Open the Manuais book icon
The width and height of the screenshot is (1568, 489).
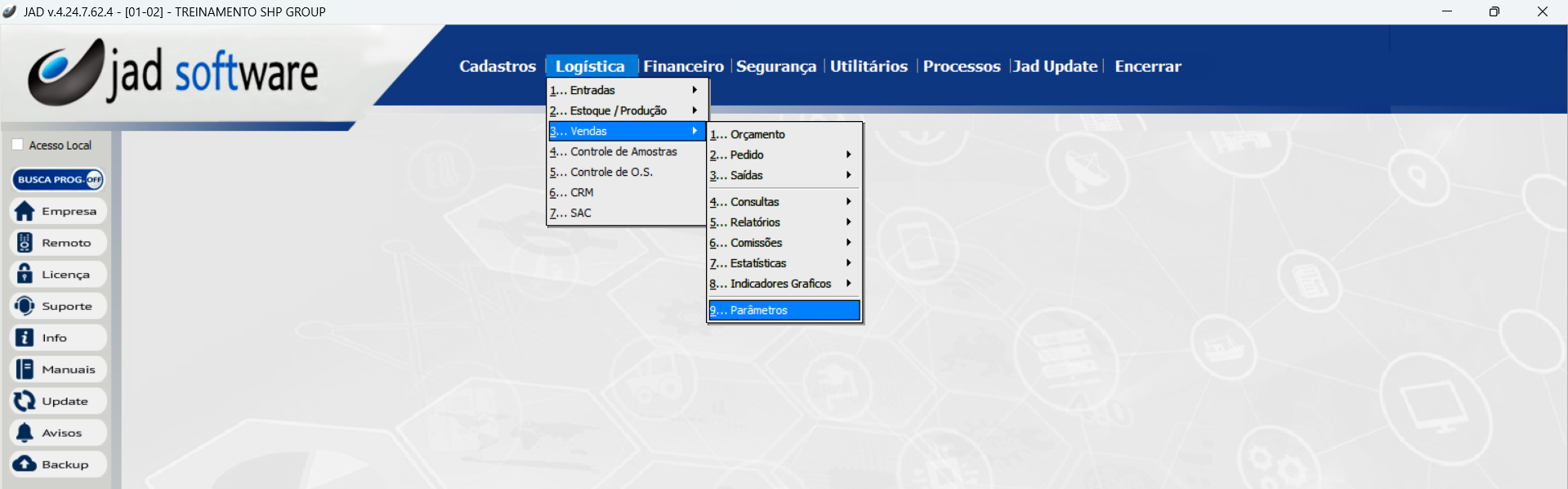[x=25, y=370]
